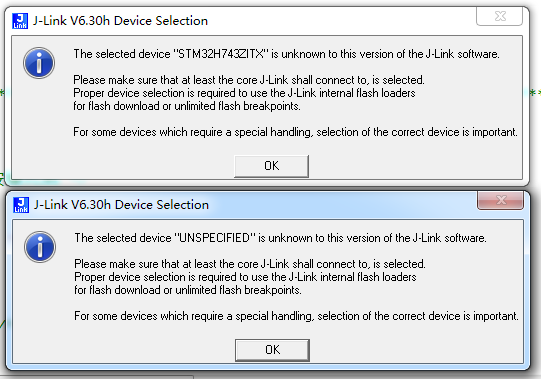Viewport: 541px width, 379px height.
Task: Close the lower dialog using the red X button
Action: tap(501, 200)
